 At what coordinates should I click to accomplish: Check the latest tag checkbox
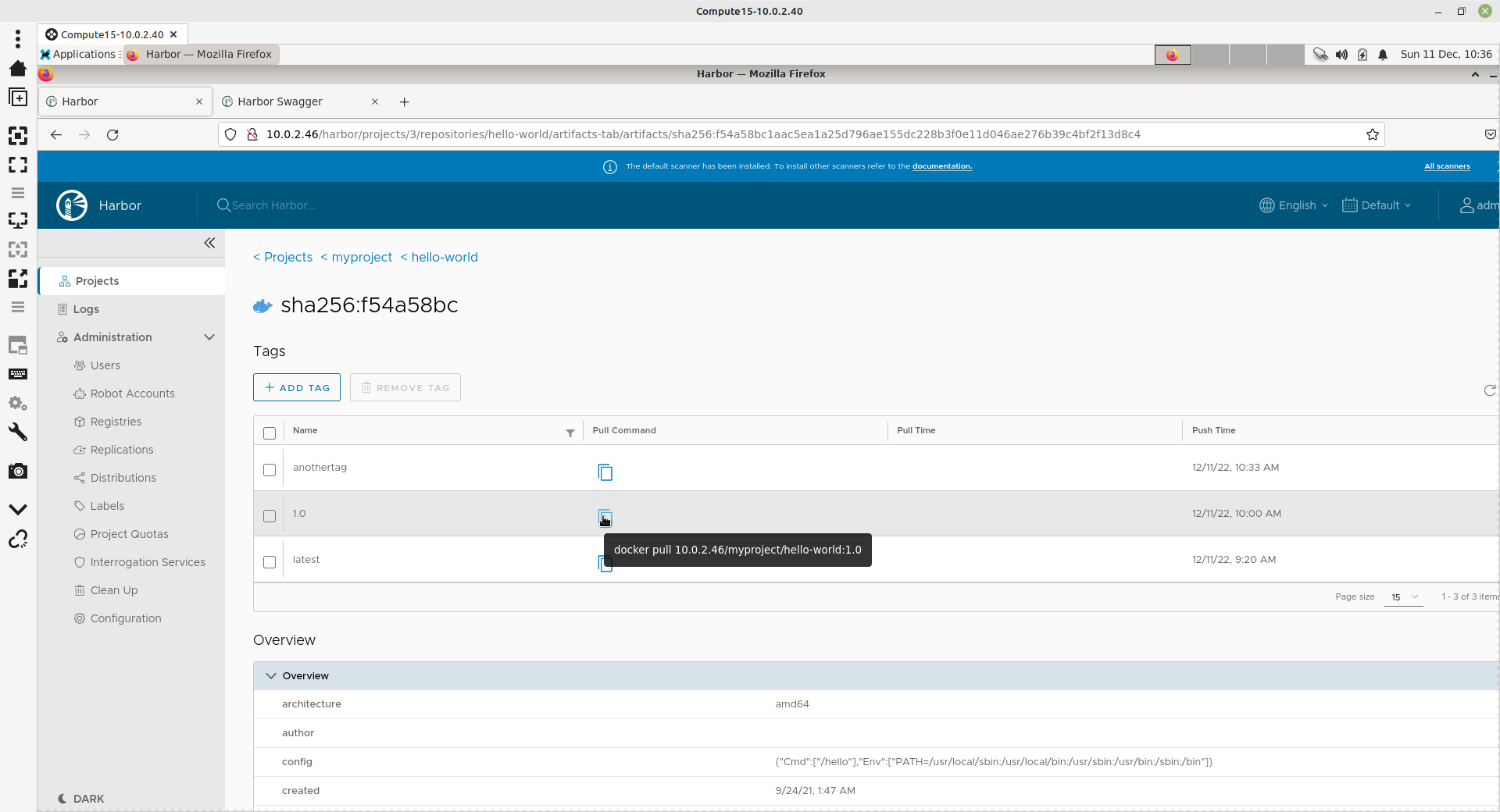[x=270, y=562]
